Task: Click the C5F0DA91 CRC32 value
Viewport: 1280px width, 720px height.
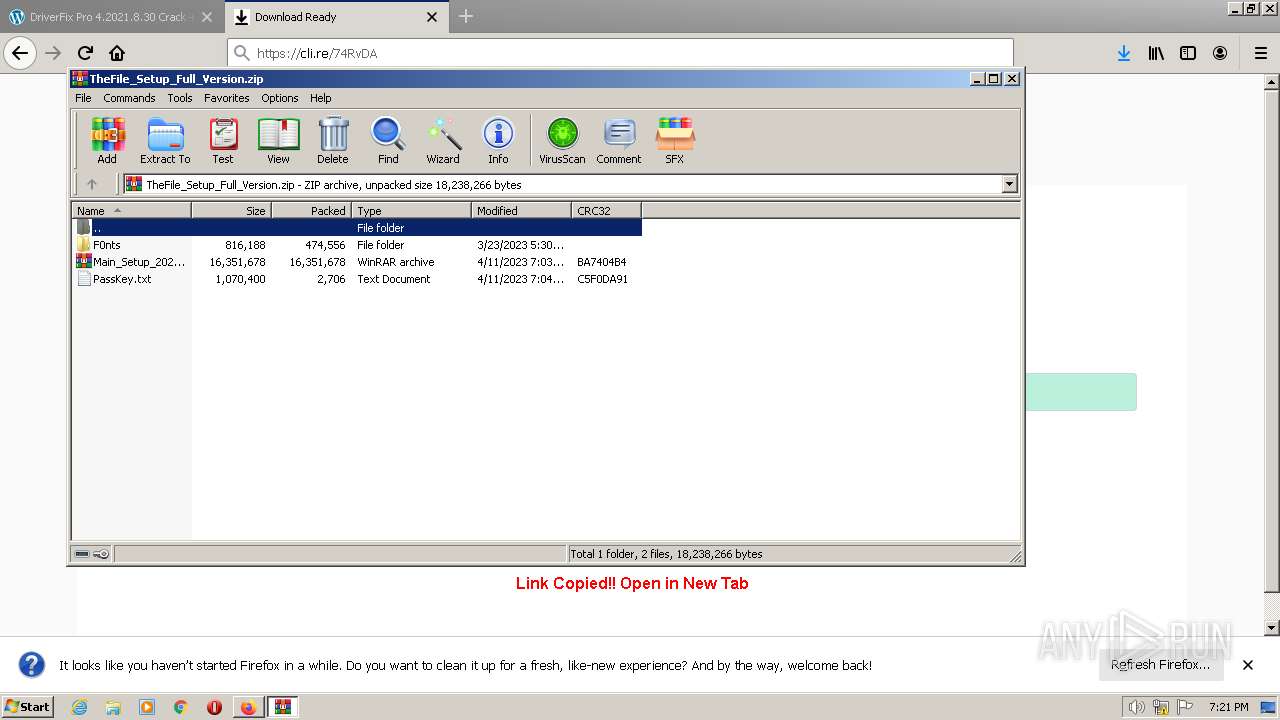Action: (603, 279)
